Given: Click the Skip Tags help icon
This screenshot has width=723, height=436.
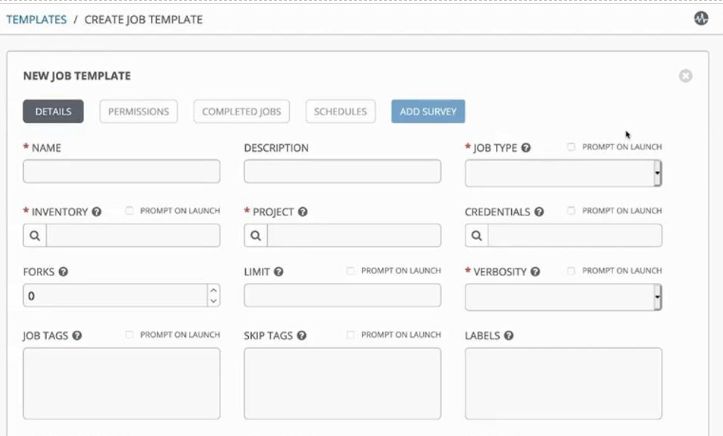Looking at the screenshot, I should click(301, 336).
